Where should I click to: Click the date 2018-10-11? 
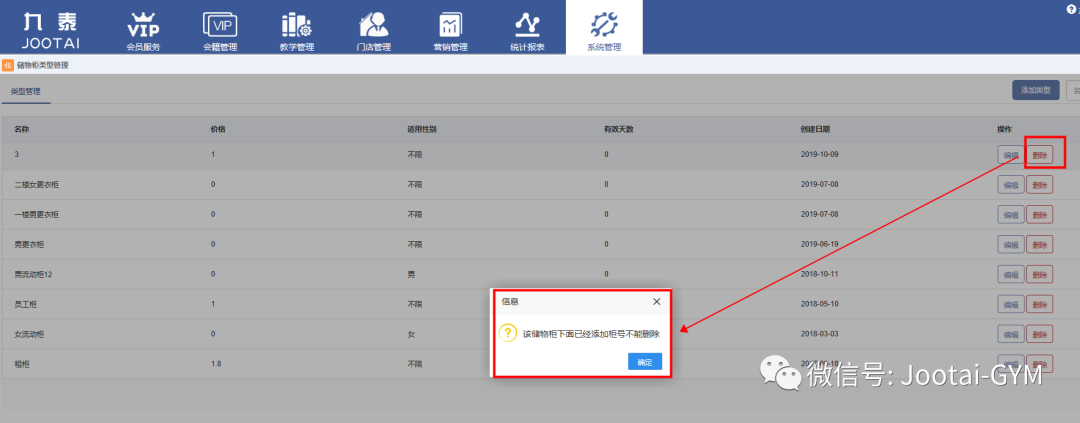click(x=820, y=274)
